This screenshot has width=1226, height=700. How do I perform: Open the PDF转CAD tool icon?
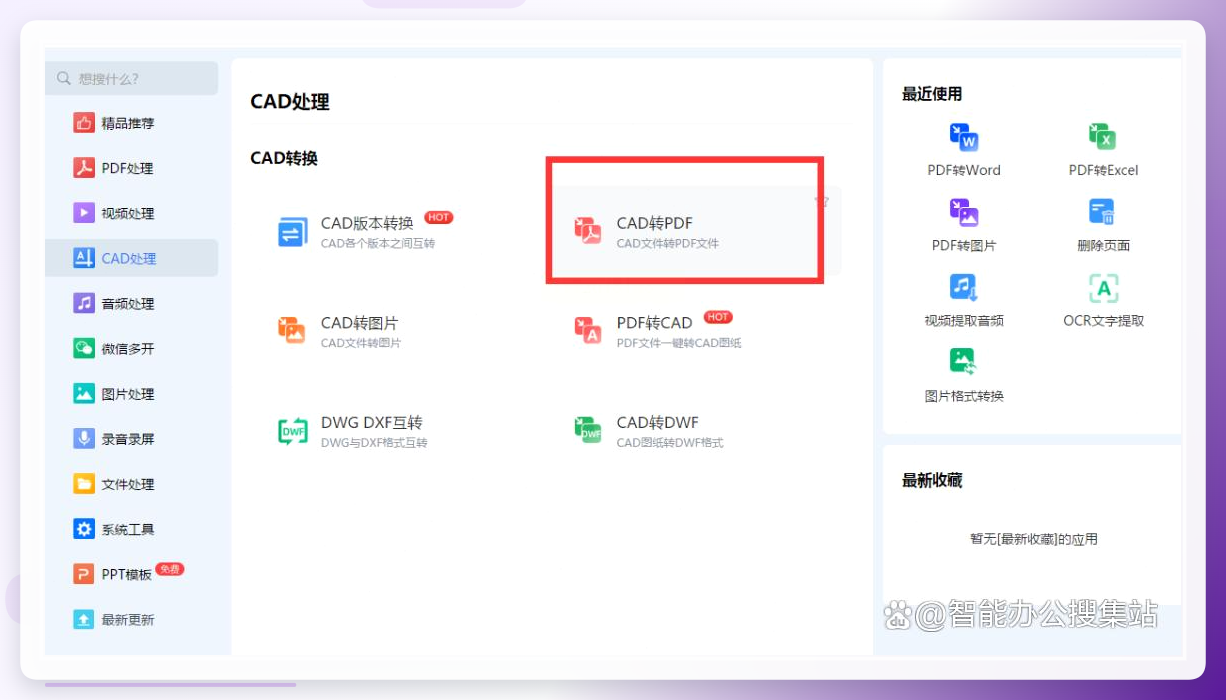pyautogui.click(x=588, y=331)
